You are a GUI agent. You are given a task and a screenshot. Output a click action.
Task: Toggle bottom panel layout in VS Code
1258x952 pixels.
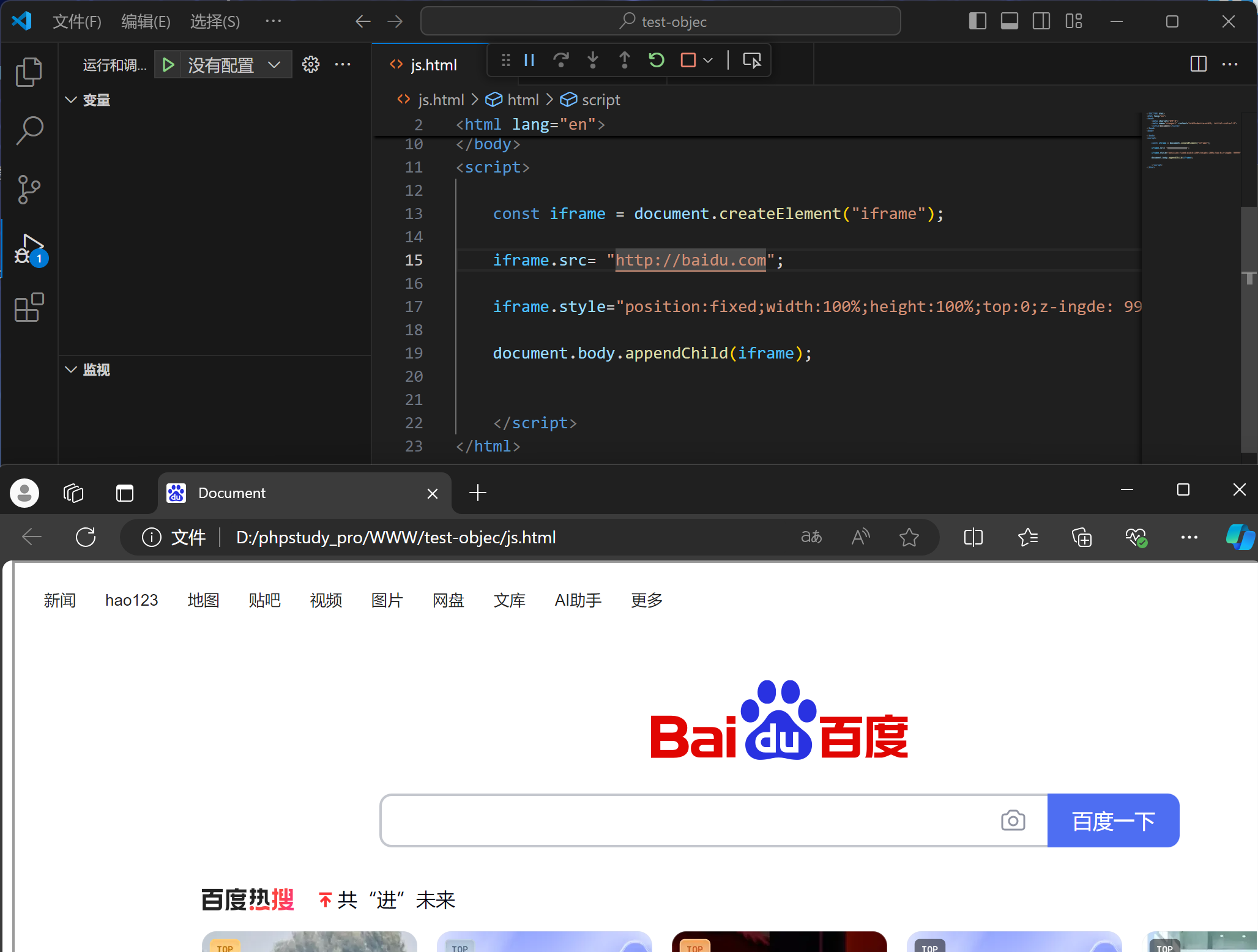coord(1009,21)
